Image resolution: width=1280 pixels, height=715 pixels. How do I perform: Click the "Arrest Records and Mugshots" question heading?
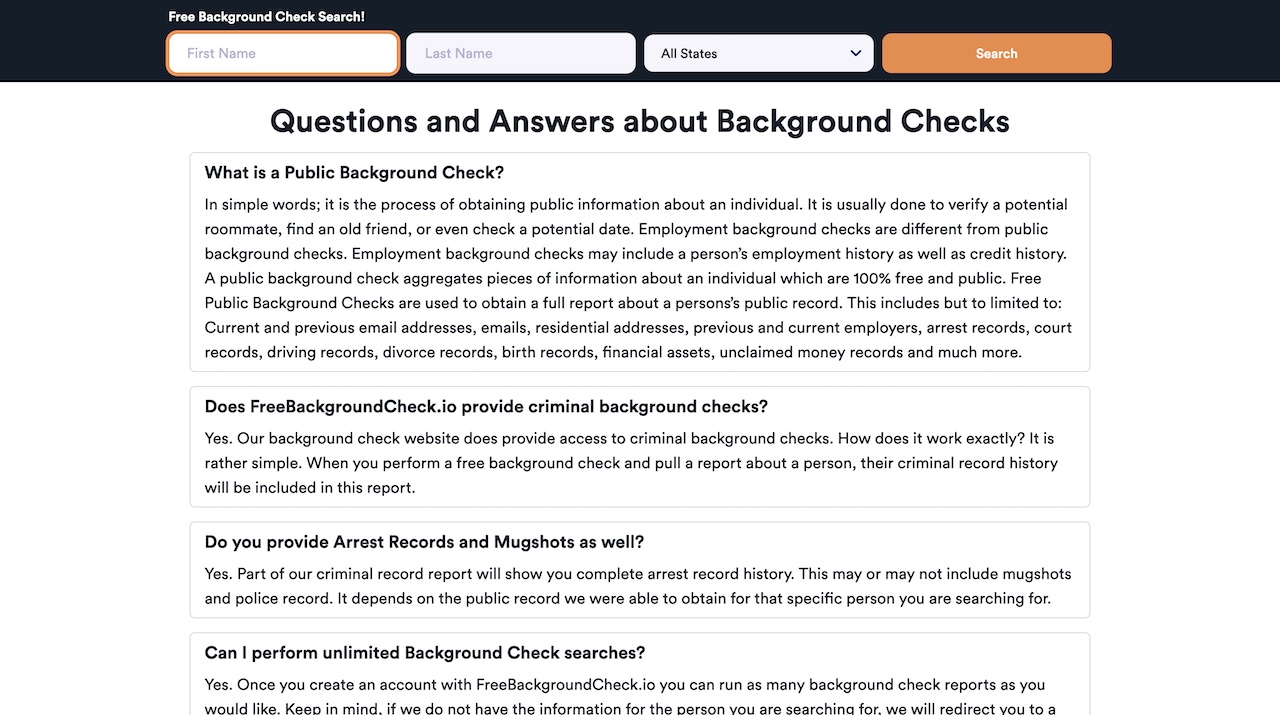(424, 542)
